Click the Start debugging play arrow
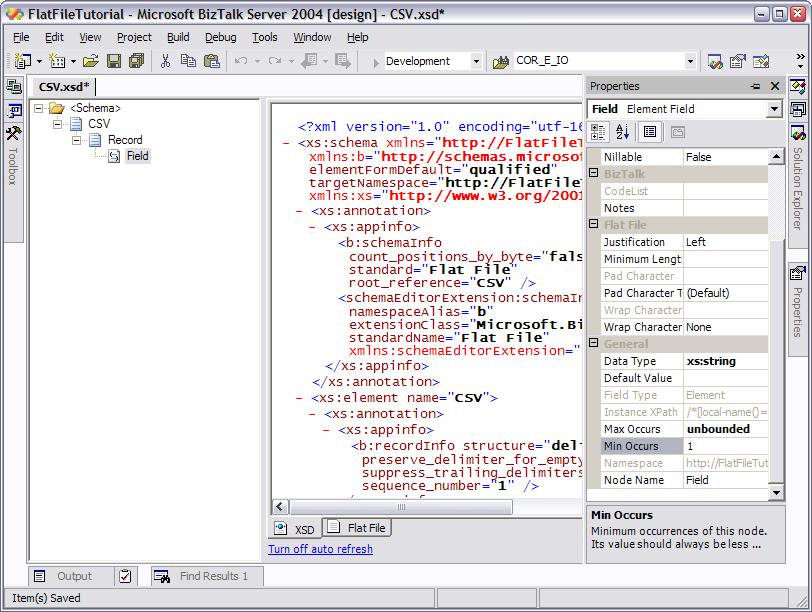812x612 pixels. click(376, 62)
